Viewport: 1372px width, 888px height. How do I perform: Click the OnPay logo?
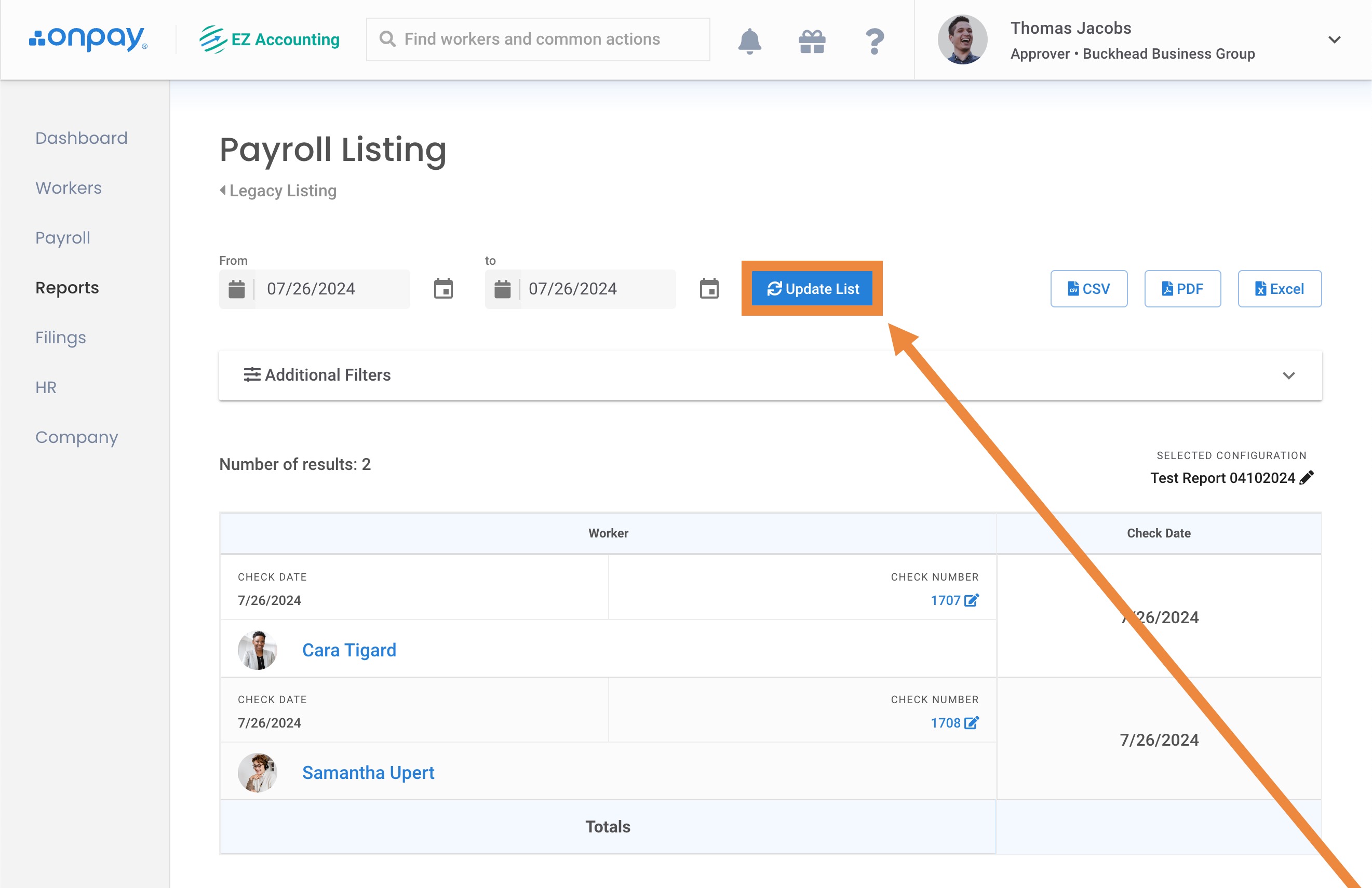click(x=88, y=39)
